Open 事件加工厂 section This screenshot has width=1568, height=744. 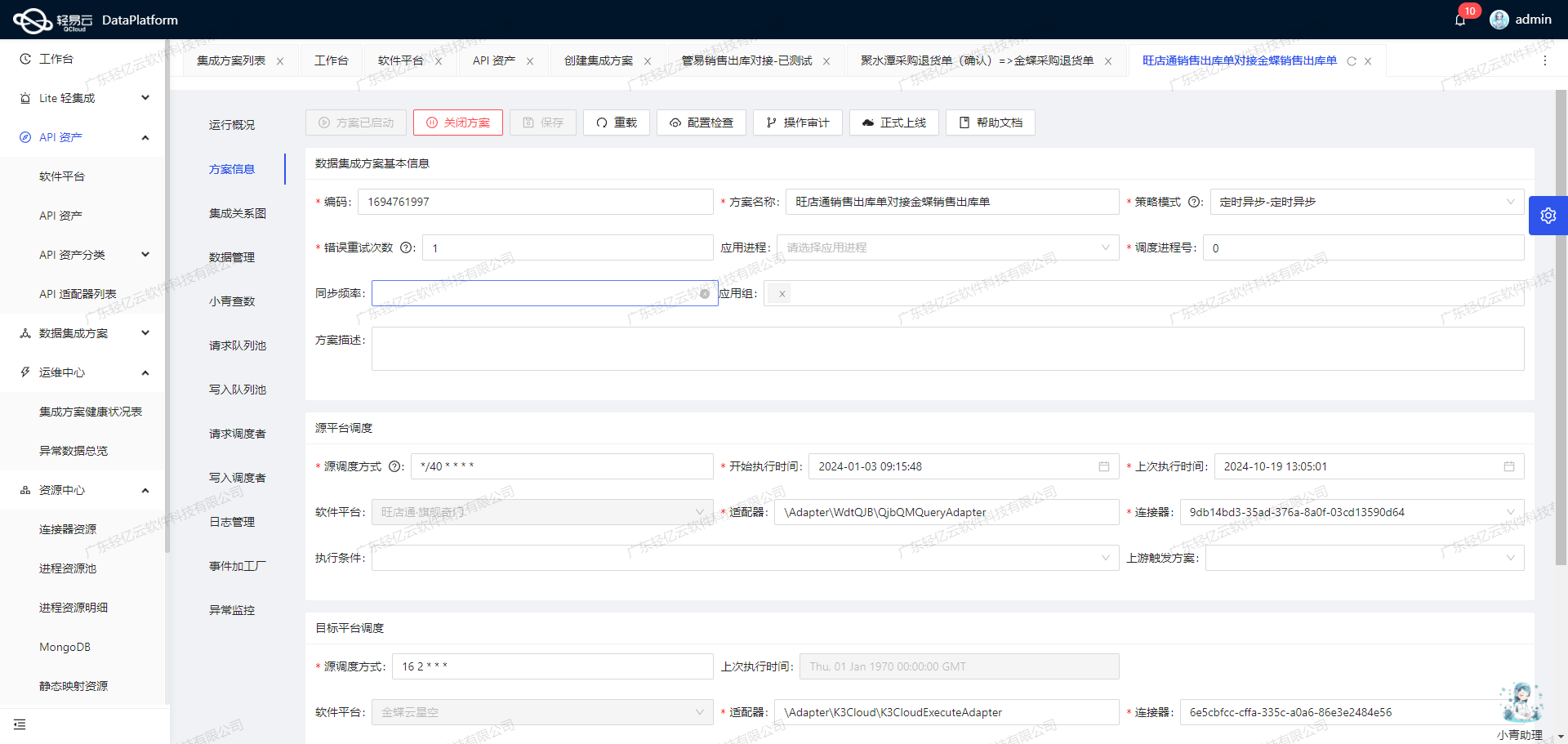[x=238, y=566]
